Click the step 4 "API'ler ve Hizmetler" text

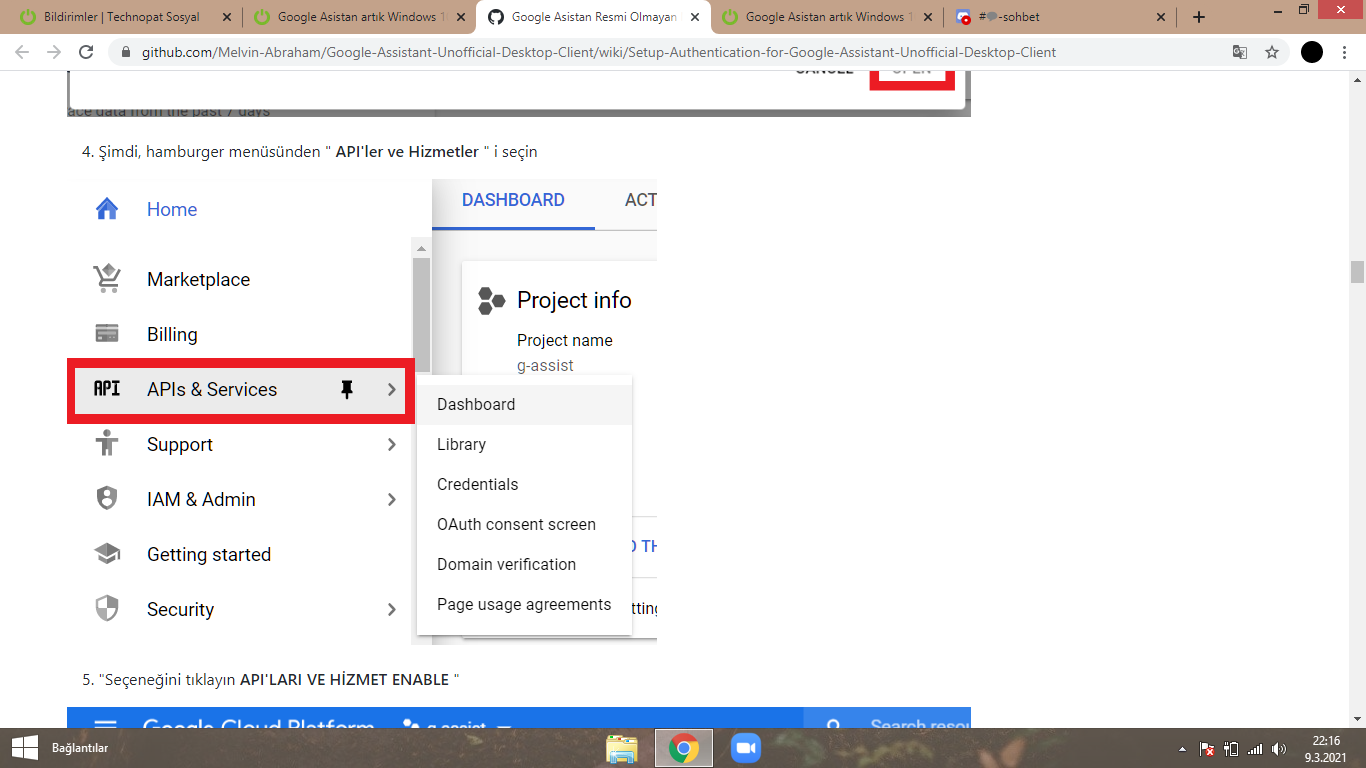pyautogui.click(x=407, y=152)
